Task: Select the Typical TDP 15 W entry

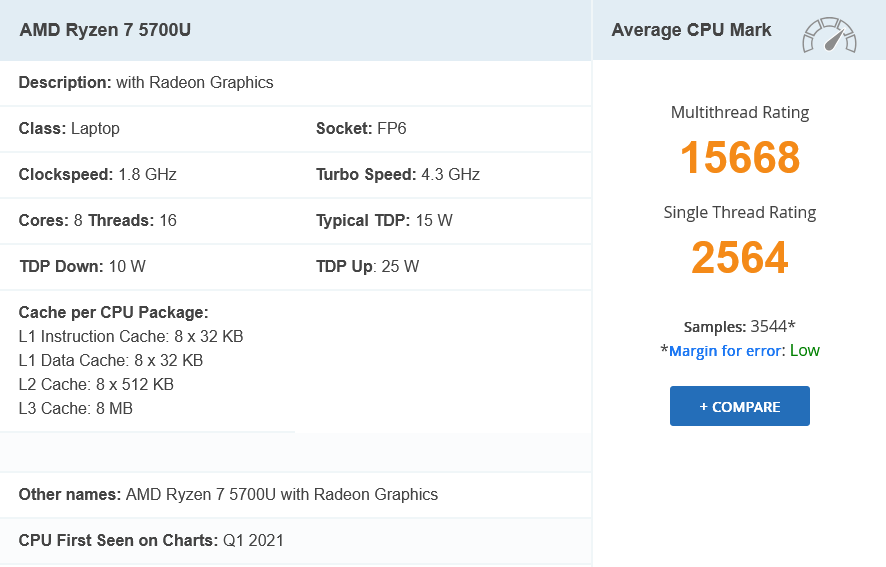Action: [384, 220]
